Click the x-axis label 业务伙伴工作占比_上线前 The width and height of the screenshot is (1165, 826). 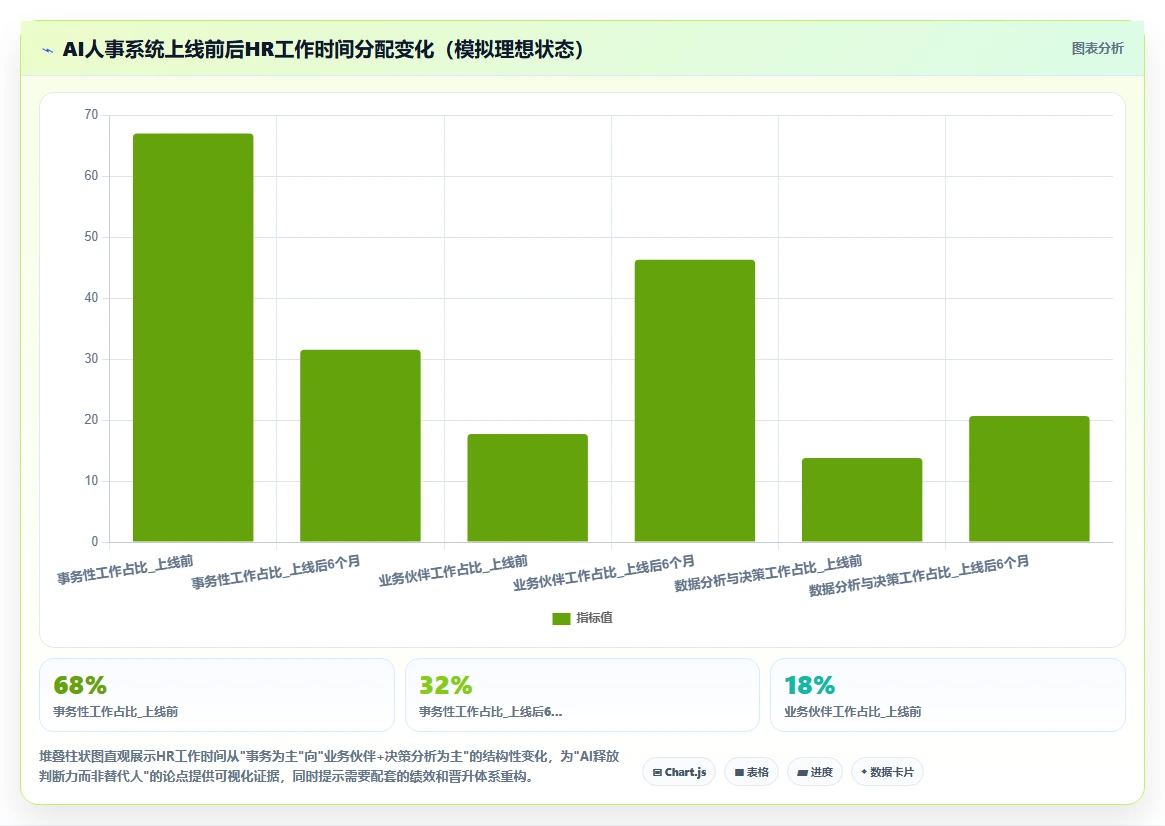[x=453, y=570]
